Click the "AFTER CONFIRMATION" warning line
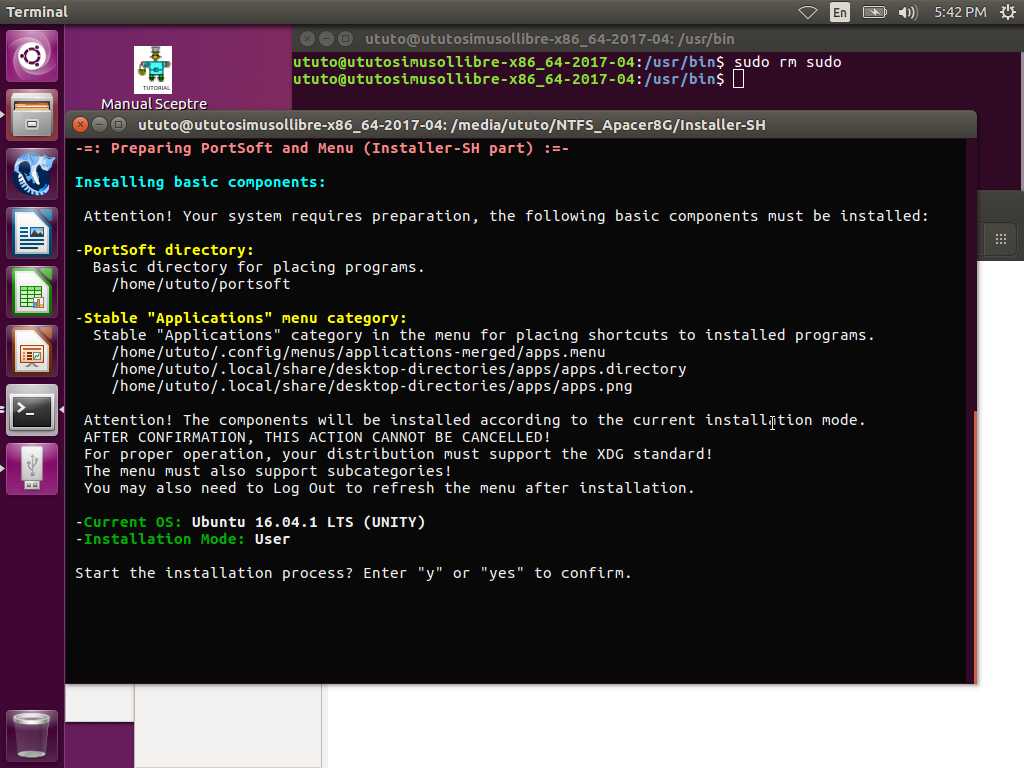 (317, 437)
